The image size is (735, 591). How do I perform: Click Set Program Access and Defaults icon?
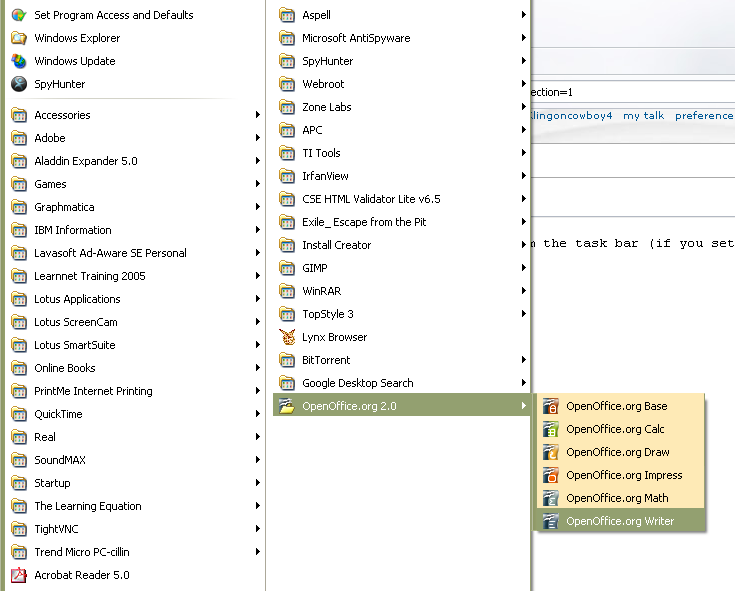point(19,15)
